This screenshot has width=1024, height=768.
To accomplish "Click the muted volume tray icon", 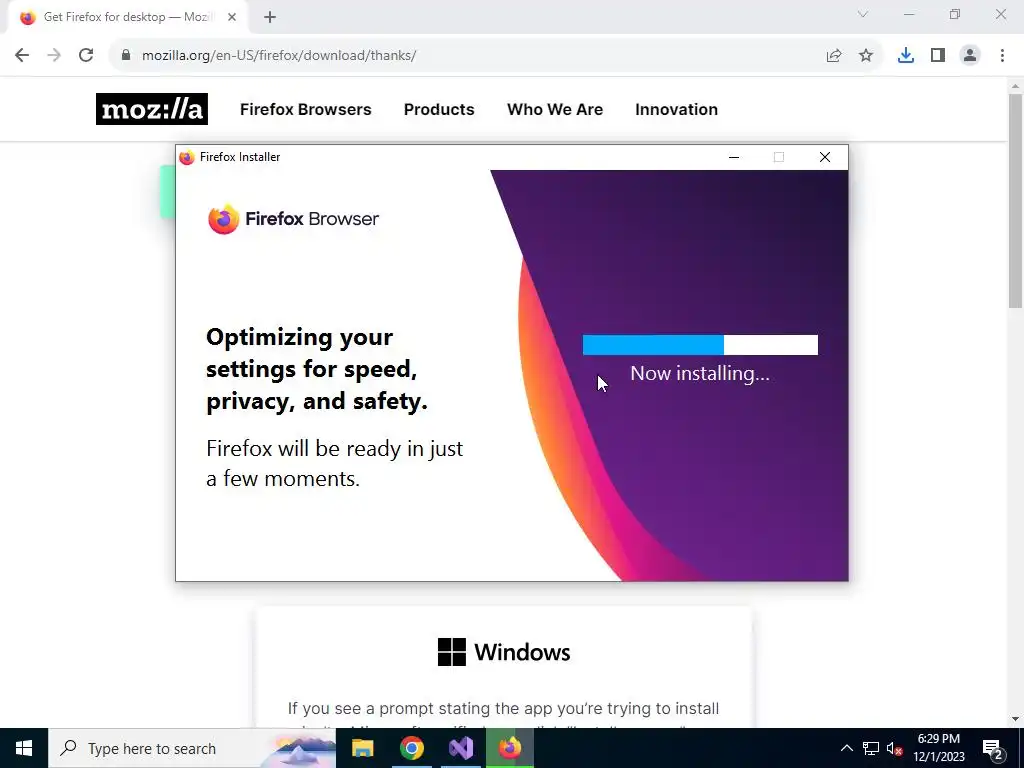I will [x=895, y=748].
